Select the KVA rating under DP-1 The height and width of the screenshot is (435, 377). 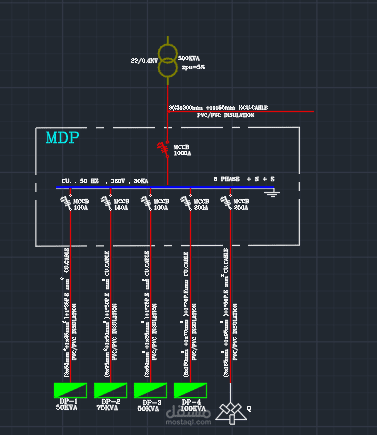click(67, 407)
